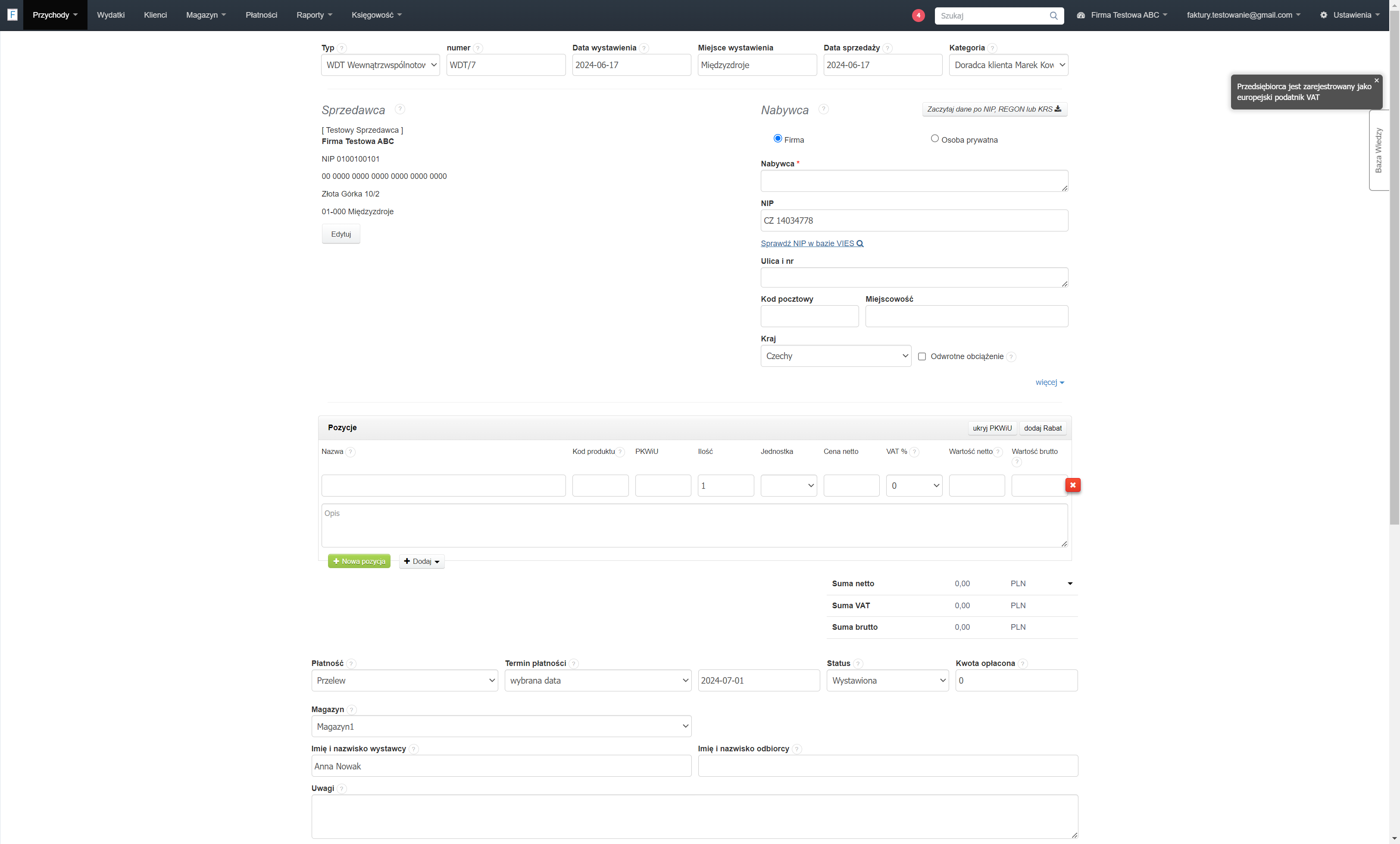This screenshot has width=1400, height=844.
Task: Open the Magazyn top menu
Action: (206, 15)
